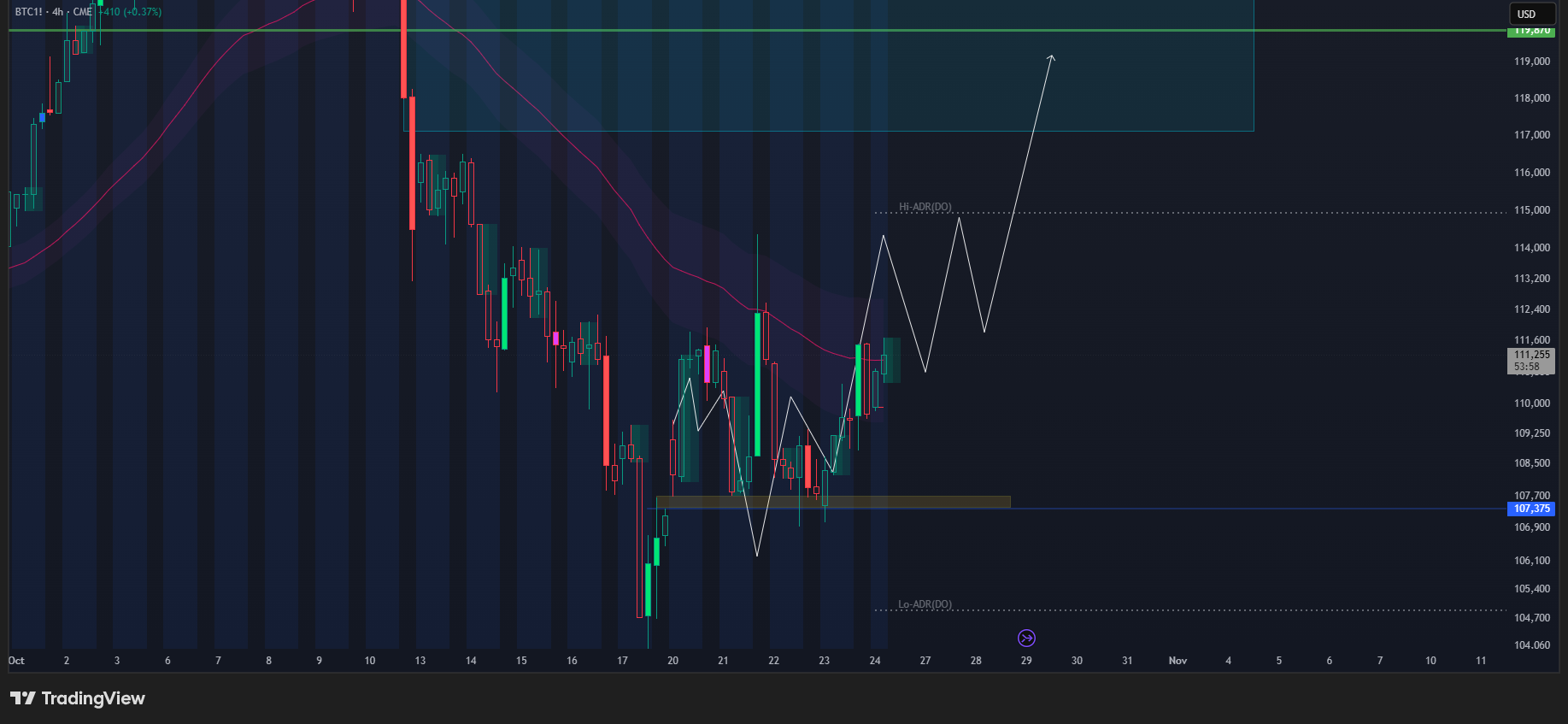This screenshot has height=724, width=1568.
Task: Click the 104,060 price scale value
Action: tap(1532, 645)
